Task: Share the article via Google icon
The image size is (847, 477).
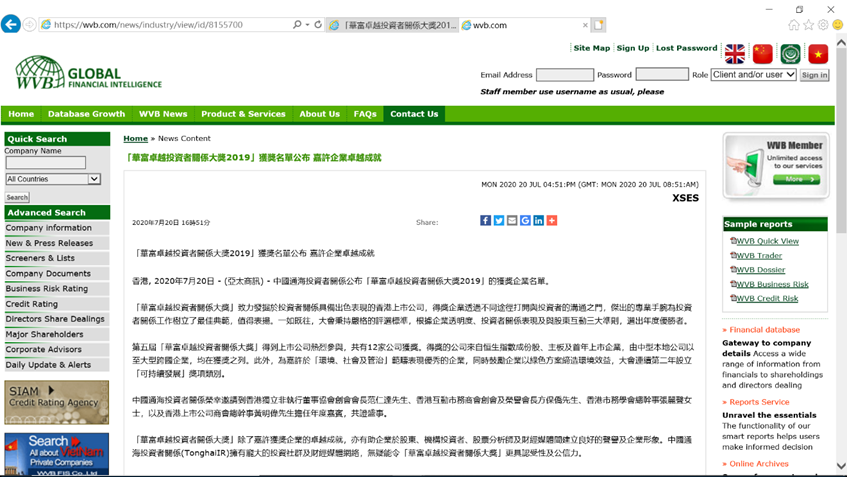Action: (x=525, y=220)
